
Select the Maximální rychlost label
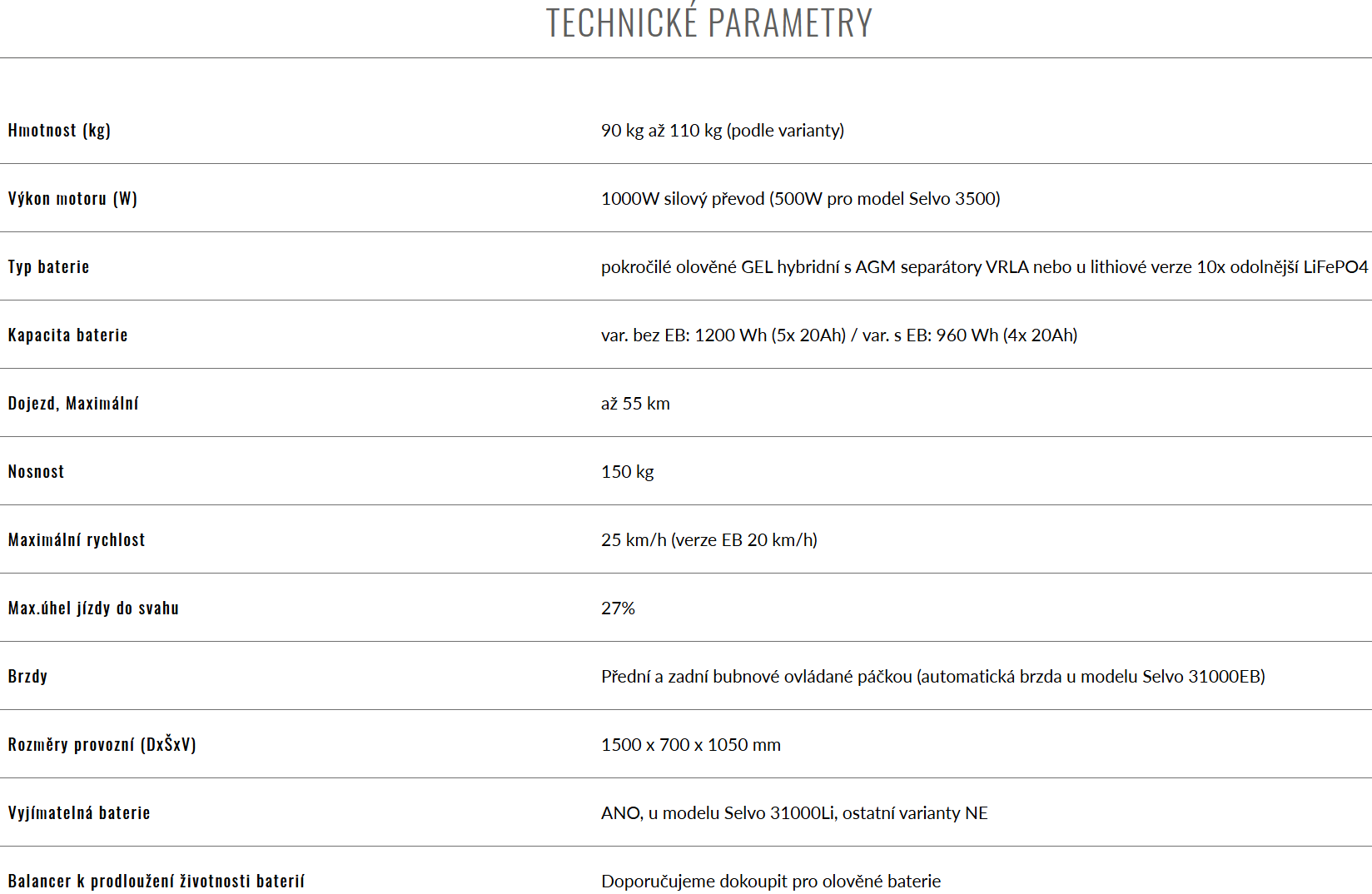pyautogui.click(x=77, y=540)
